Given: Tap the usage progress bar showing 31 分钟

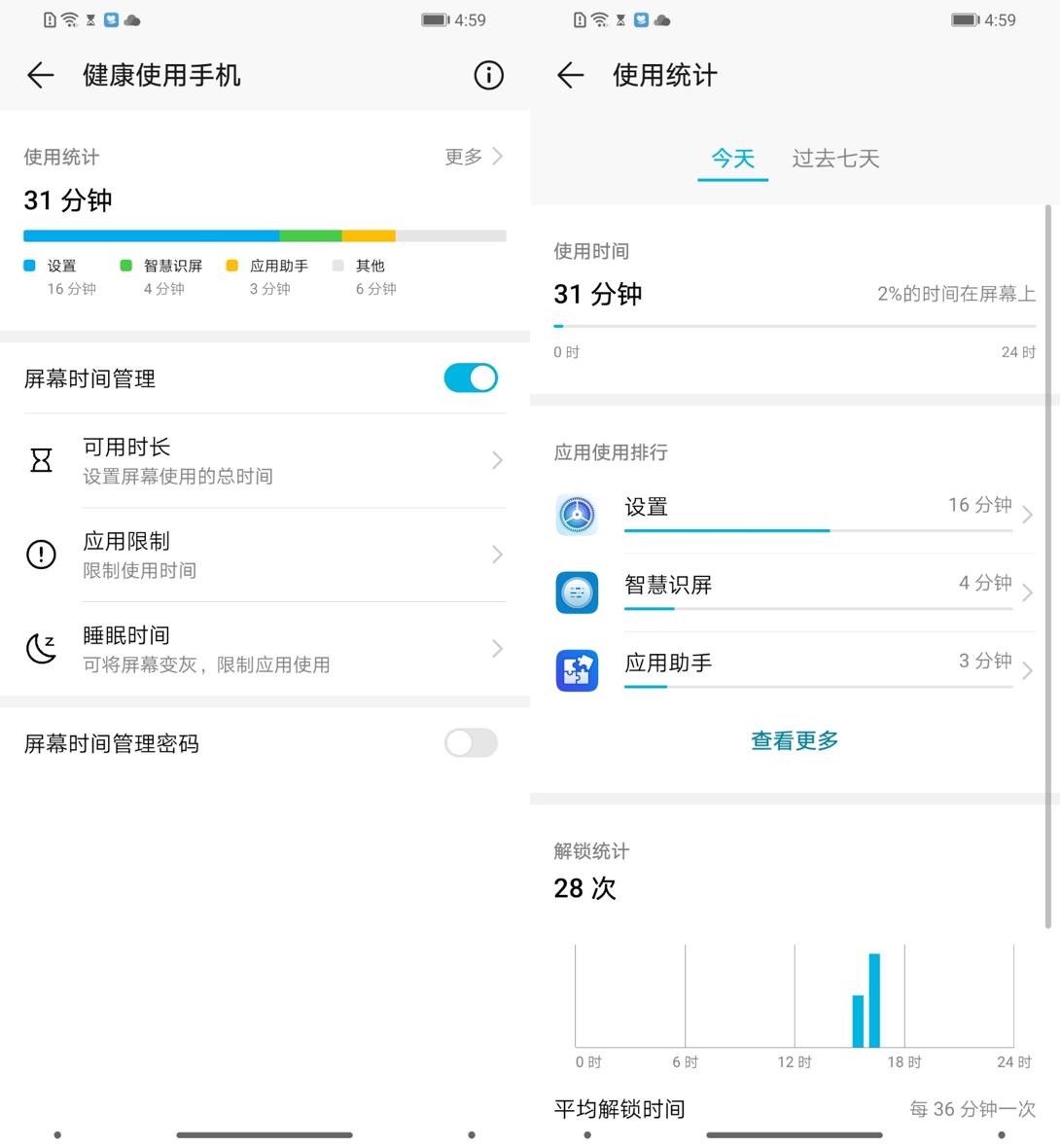Looking at the screenshot, I should click(x=265, y=235).
